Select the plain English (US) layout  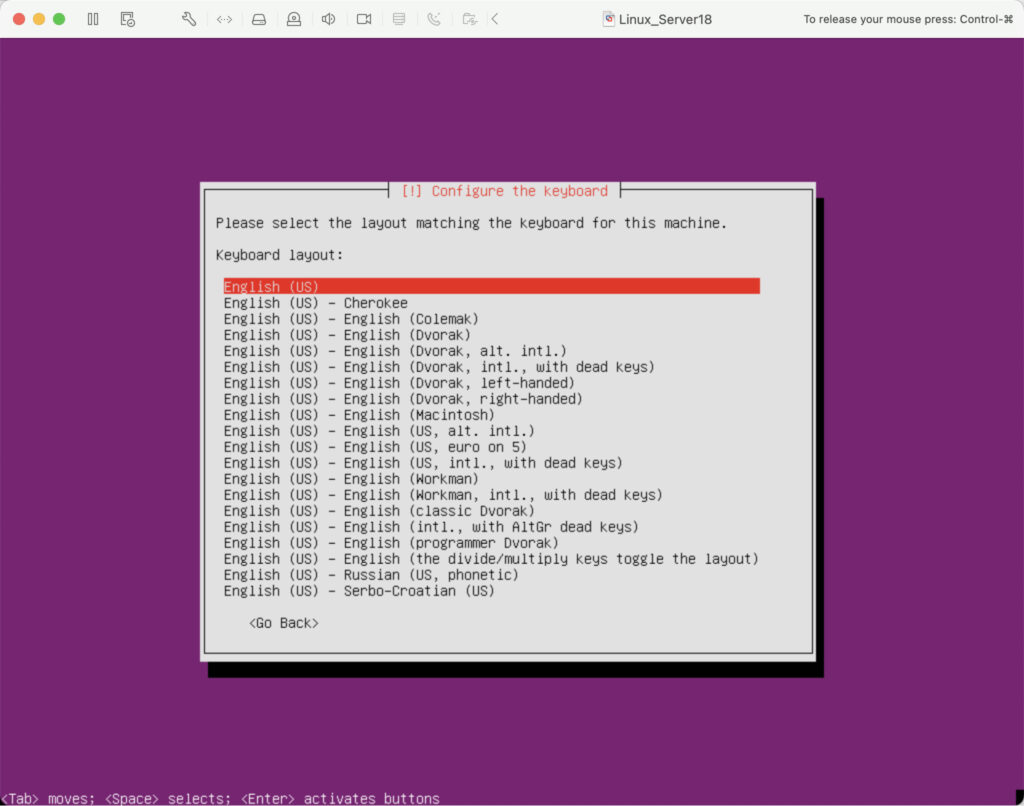pyautogui.click(x=492, y=287)
